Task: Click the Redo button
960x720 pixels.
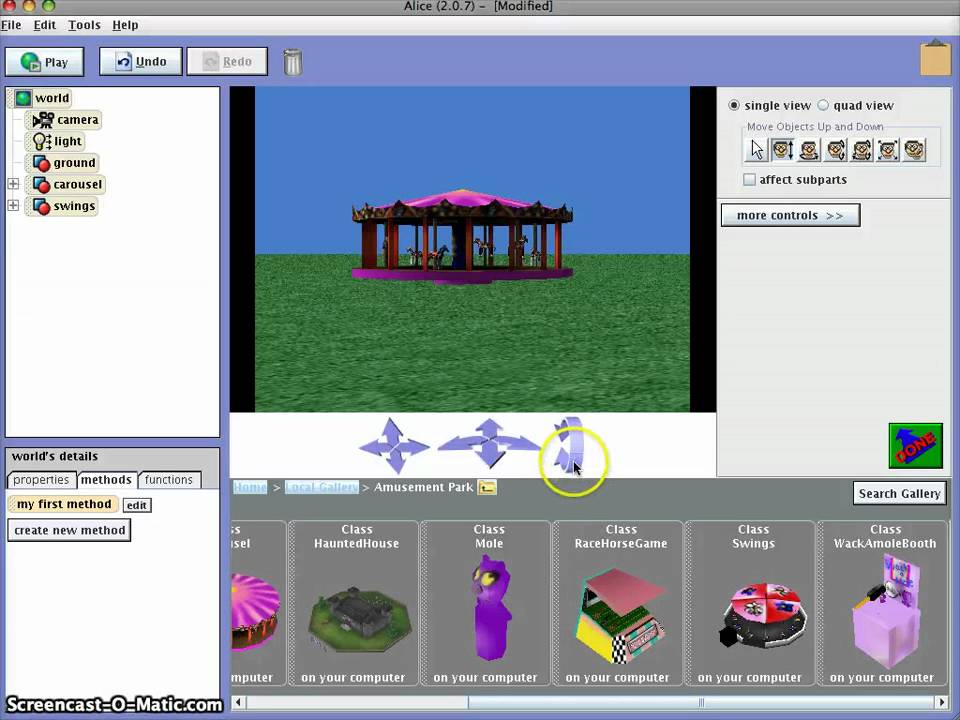Action: pos(227,62)
